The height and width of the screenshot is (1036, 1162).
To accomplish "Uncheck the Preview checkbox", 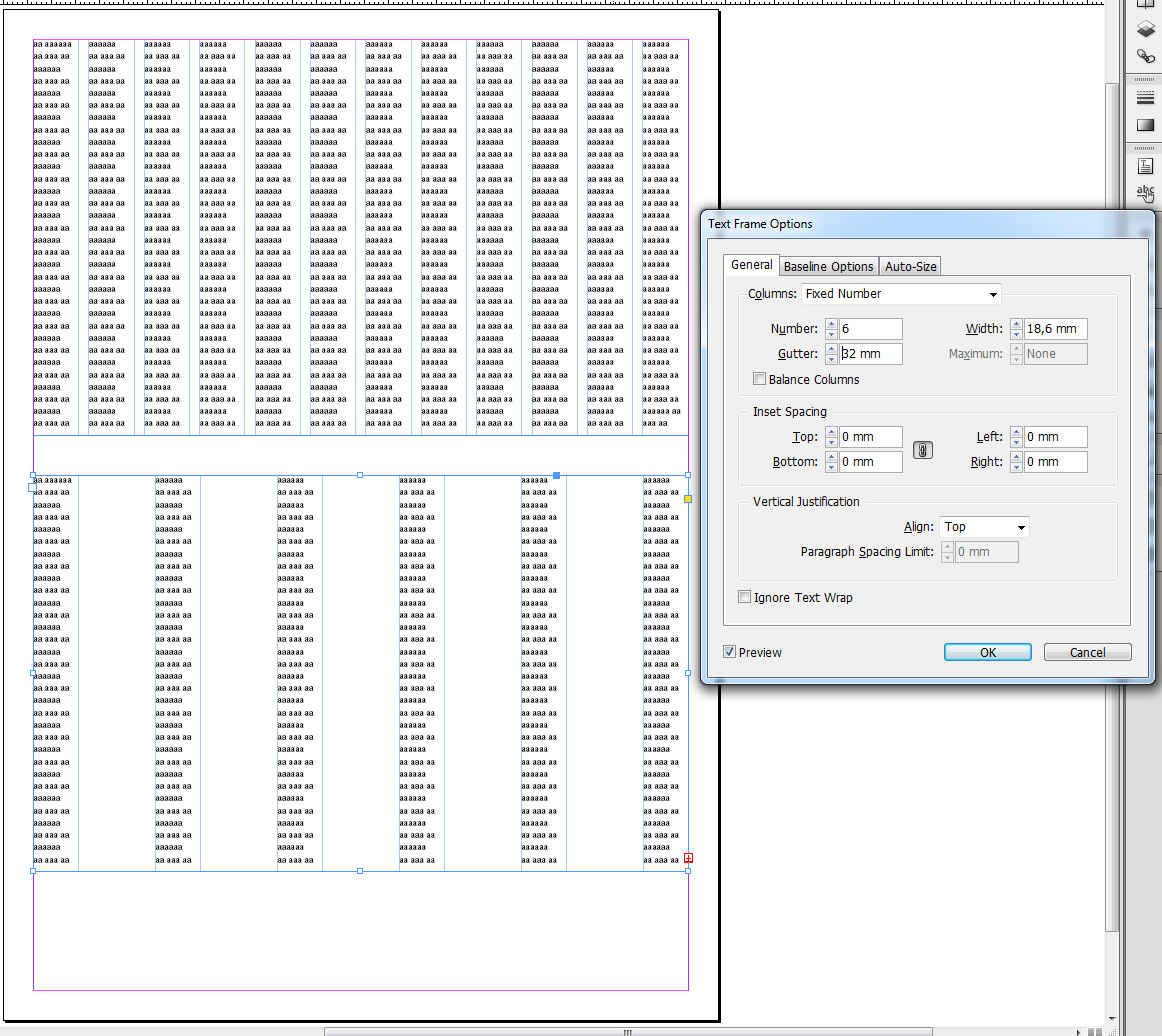I will tap(730, 651).
